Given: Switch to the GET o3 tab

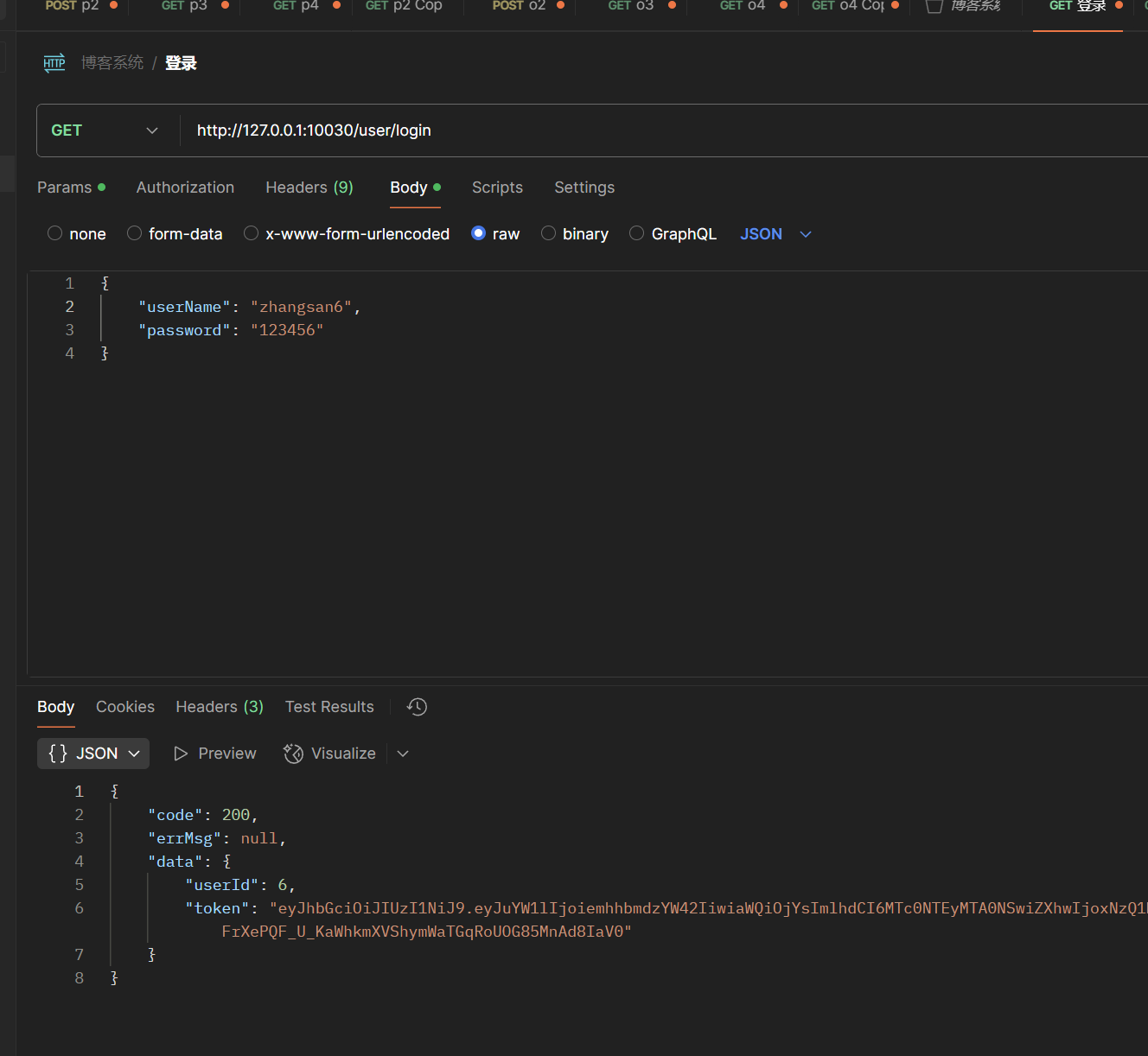Looking at the screenshot, I should click(641, 6).
